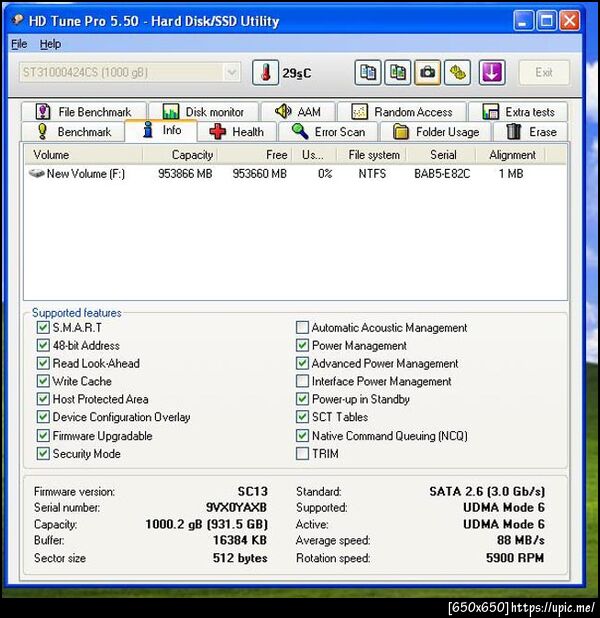
Task: Open the File Benchmark tab
Action: [84, 112]
